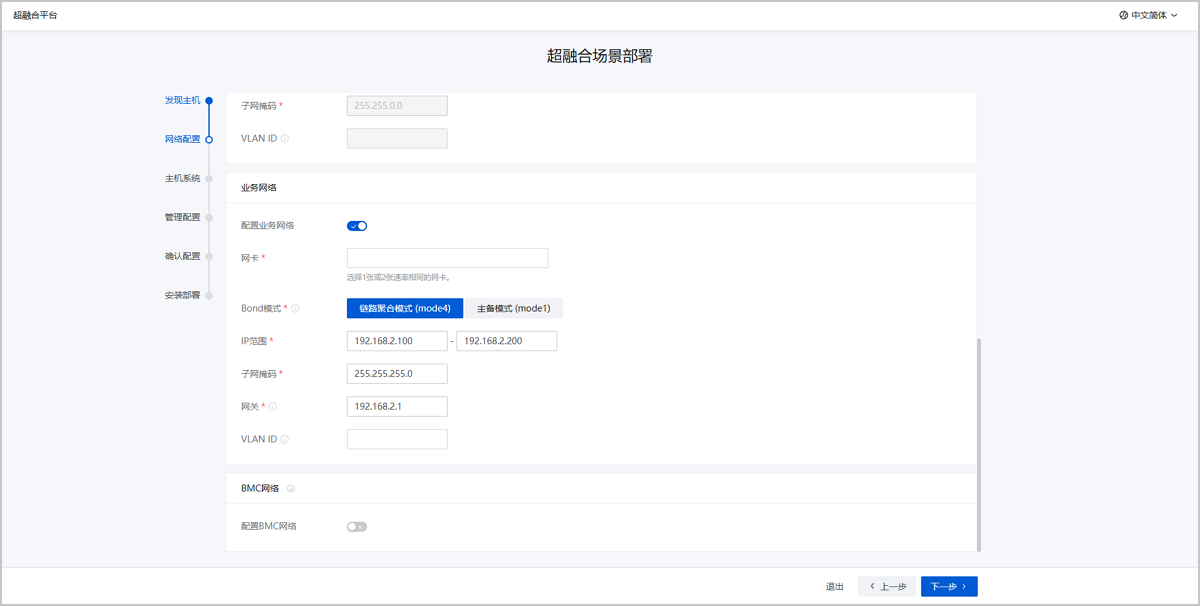Screen dimensions: 1200x606
Task: Click the info icon next to 网关
Action: point(272,407)
